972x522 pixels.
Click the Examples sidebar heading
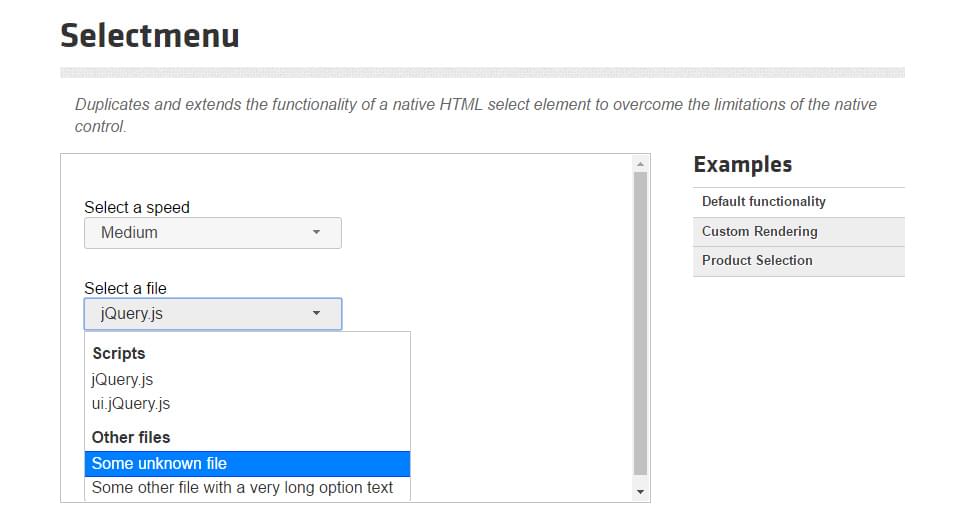pyautogui.click(x=742, y=165)
